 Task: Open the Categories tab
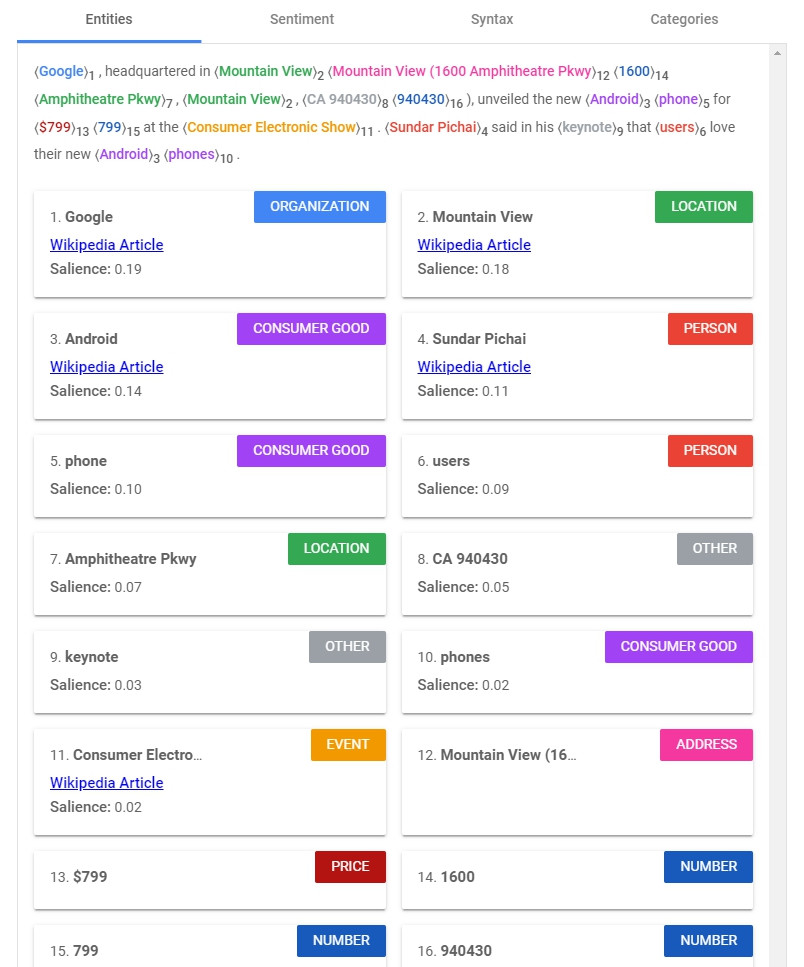684,20
